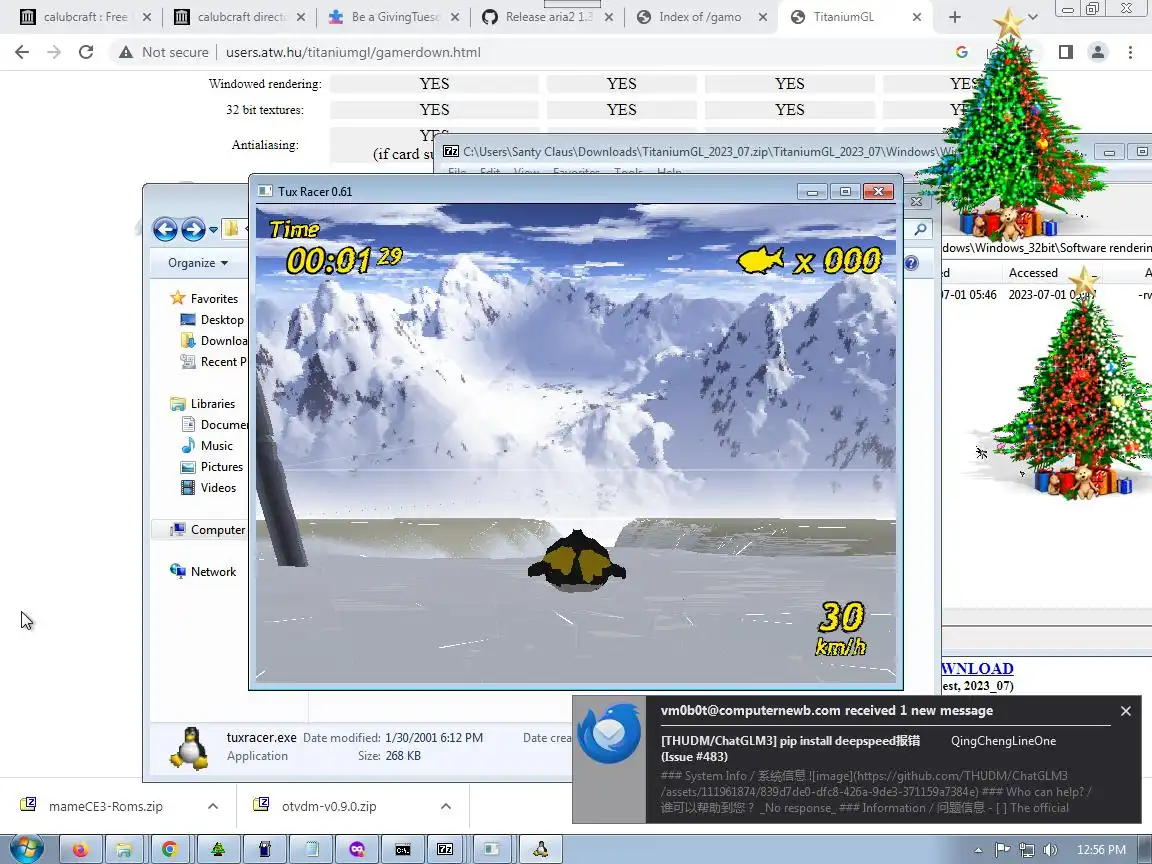
Task: Click the Not secure site info icon
Action: click(x=126, y=52)
